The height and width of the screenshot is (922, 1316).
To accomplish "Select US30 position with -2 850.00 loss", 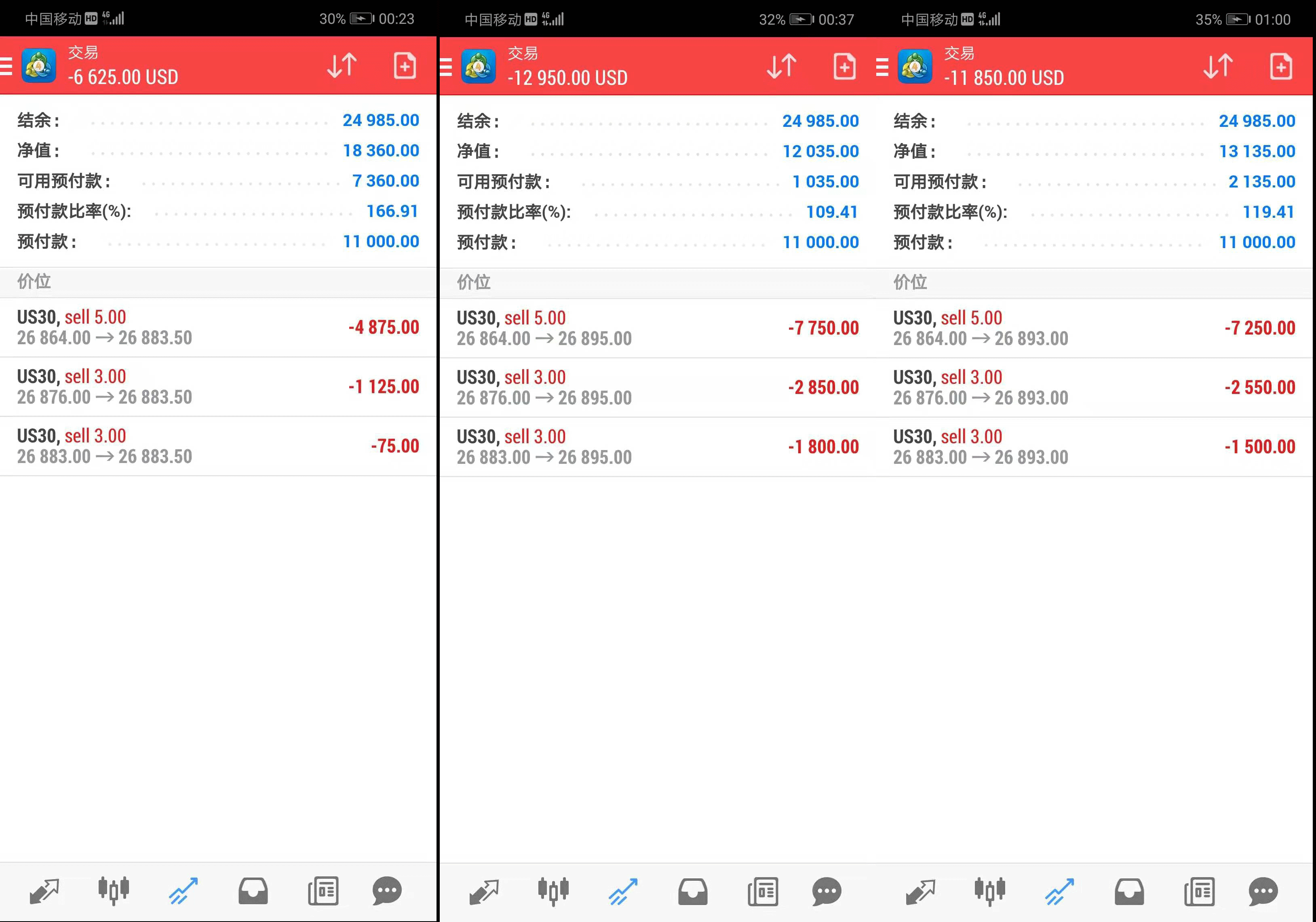I will [658, 387].
